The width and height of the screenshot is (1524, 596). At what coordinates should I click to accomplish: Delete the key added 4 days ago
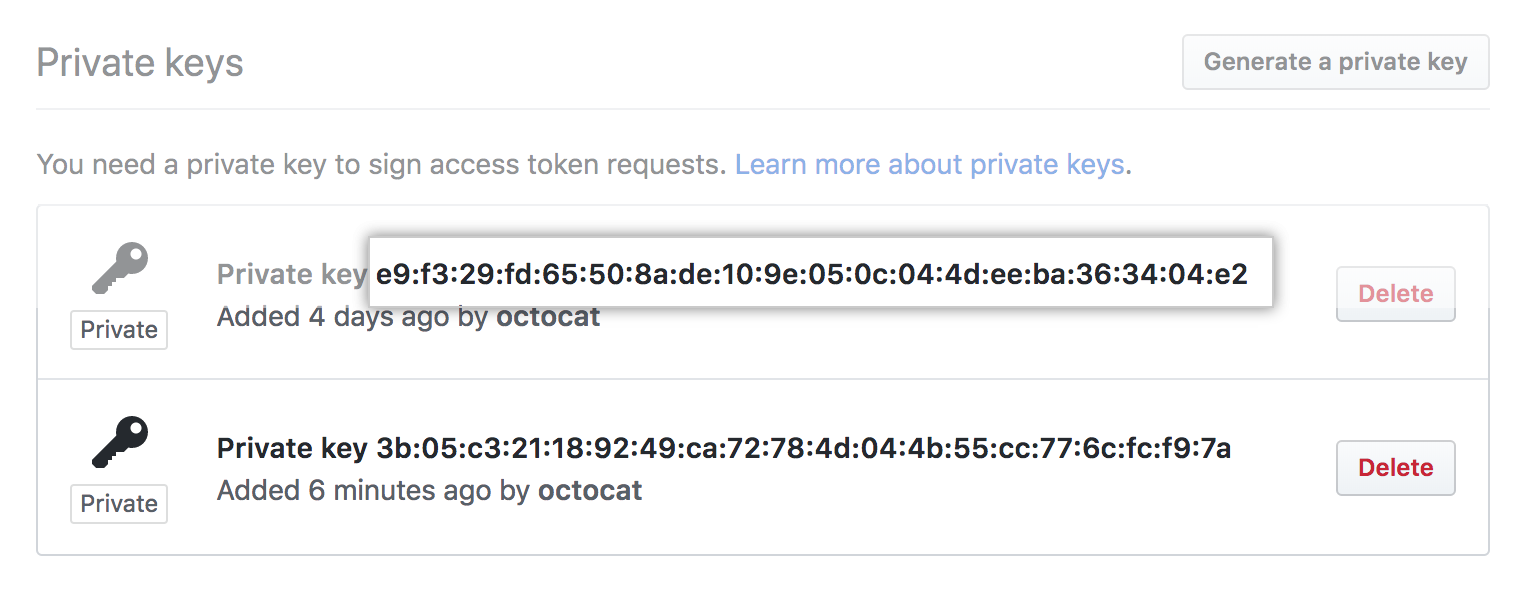(x=1395, y=293)
